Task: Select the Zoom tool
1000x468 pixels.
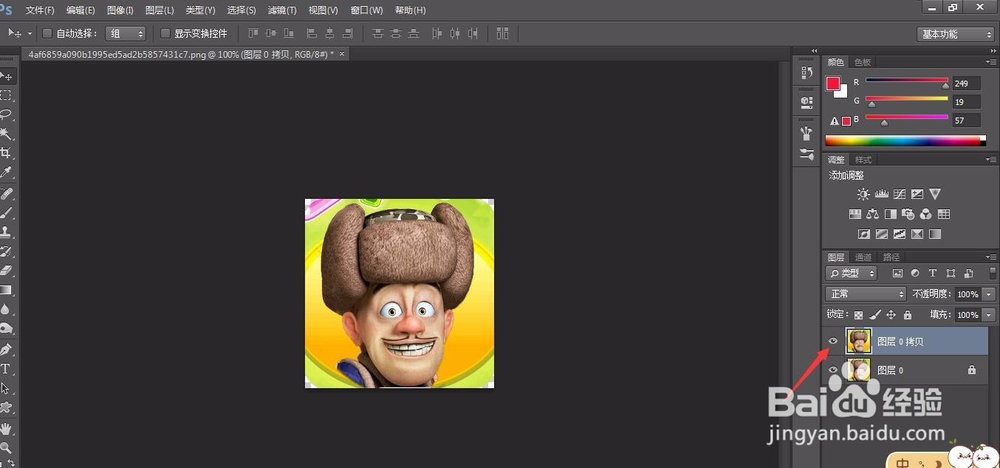Action: click(x=6, y=447)
